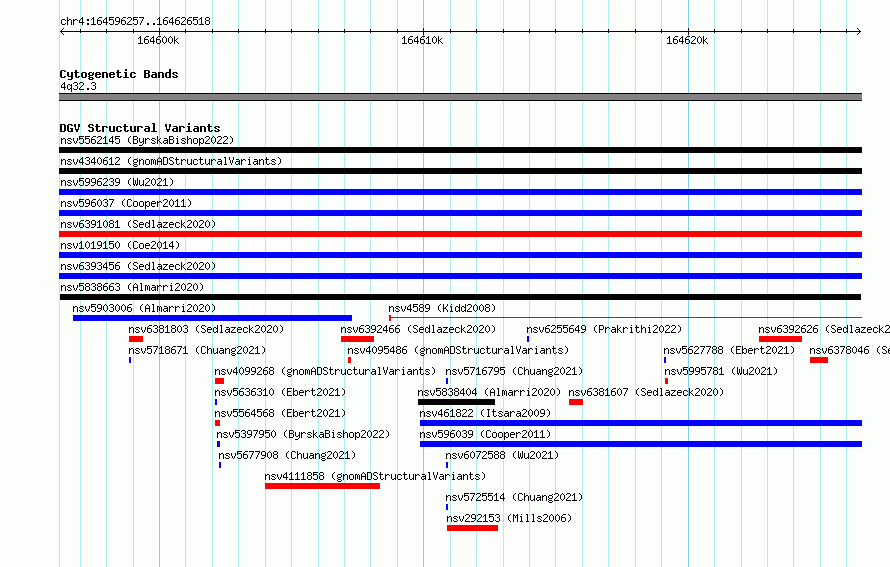Click red bar under nsv292153 (Mills2006)
Screen dimensions: 890x567
click(472, 528)
